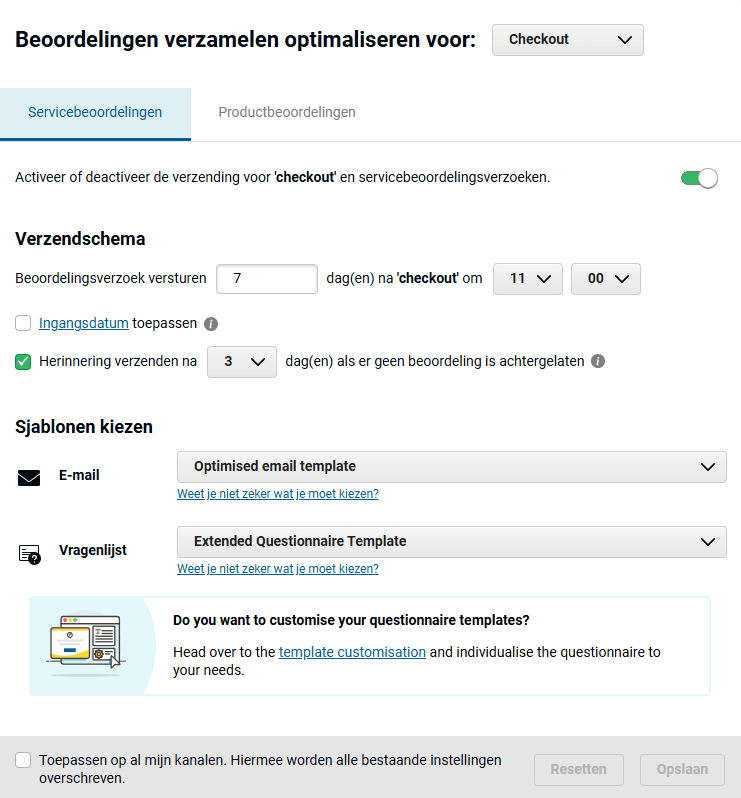Screen dimensions: 741x798
Task: Enable the Ingangsdatum toepassen checkbox
Action: pos(23,324)
